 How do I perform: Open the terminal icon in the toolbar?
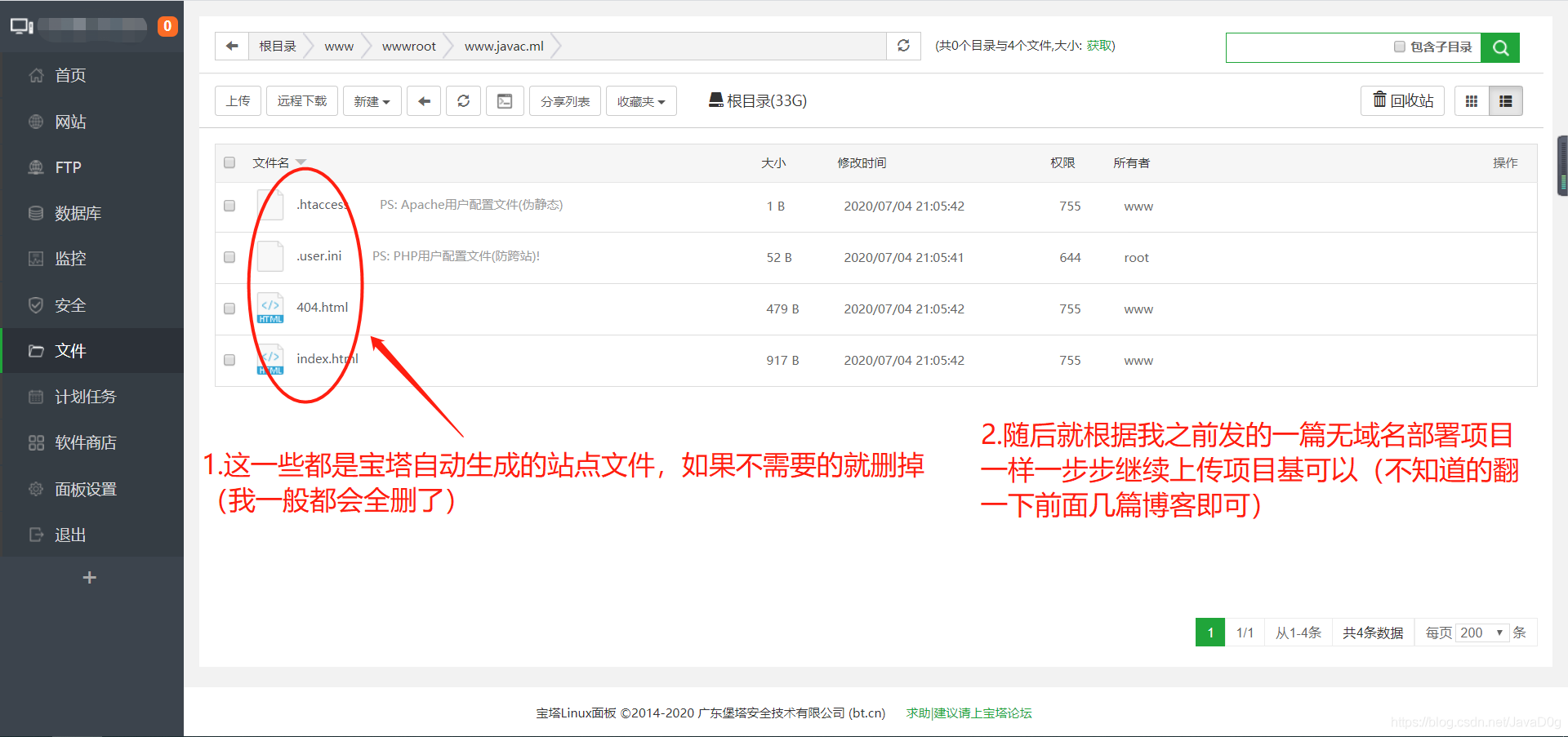click(505, 100)
